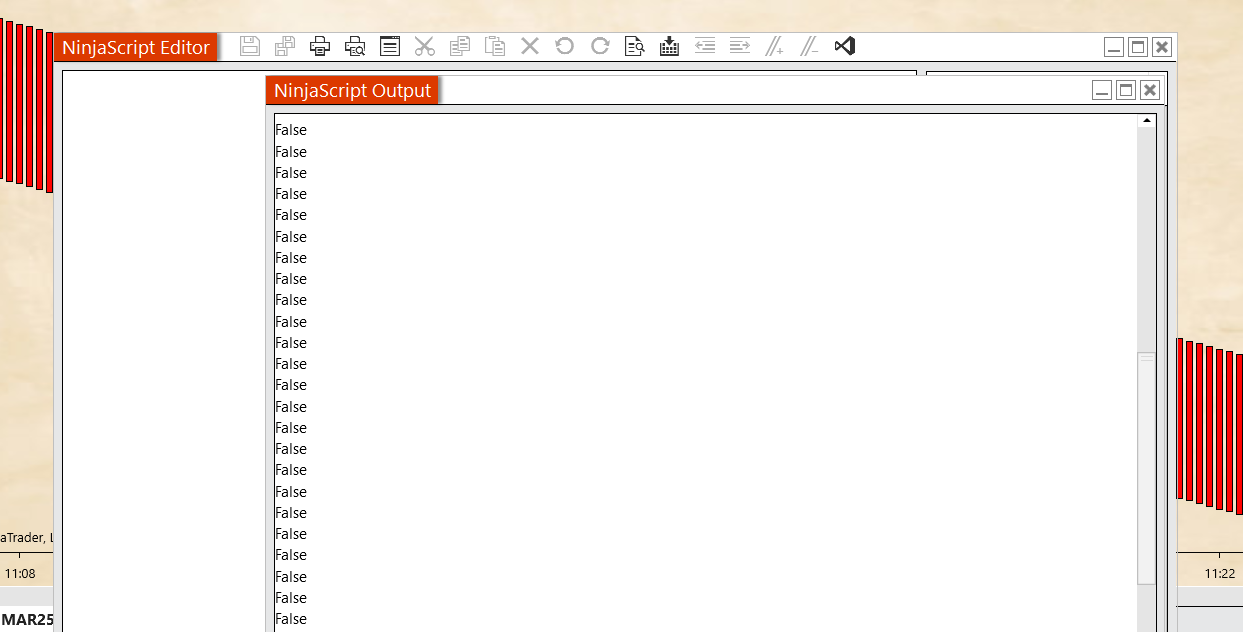The height and width of the screenshot is (632, 1243).
Task: Click the Save icon in NinjaScript Editor toolbar
Action: click(x=250, y=46)
